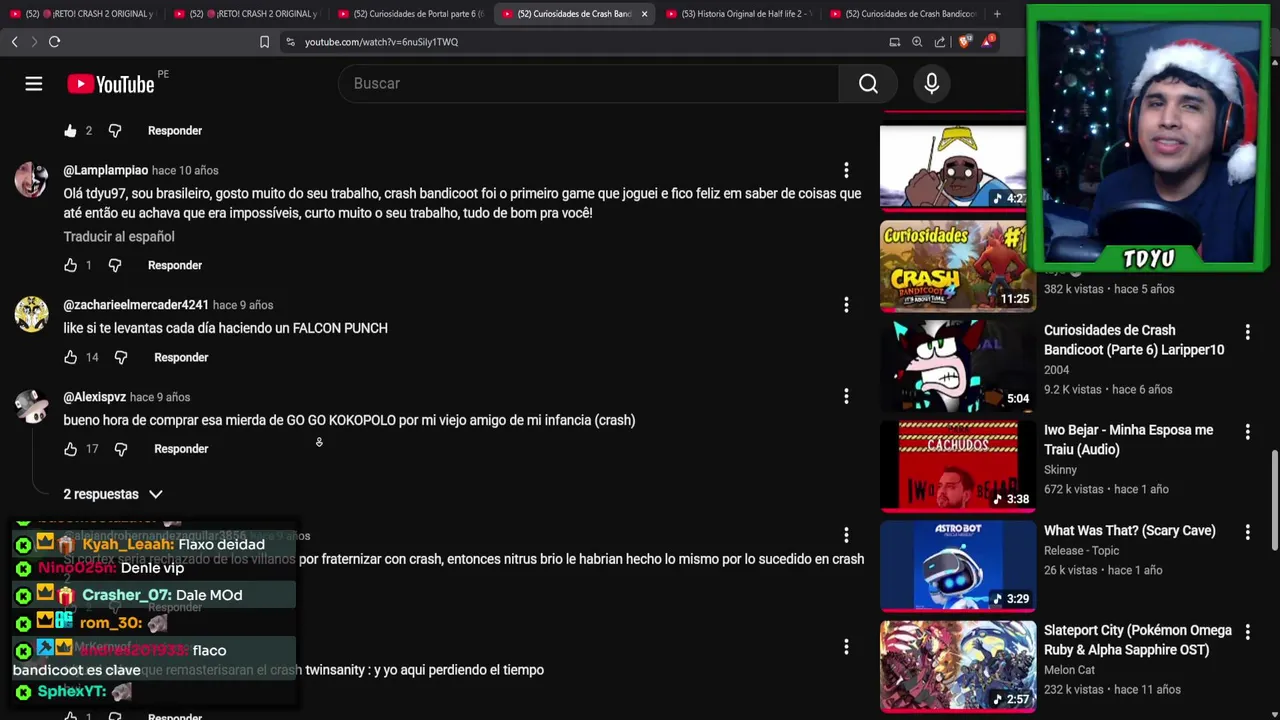Go to the YouTube home logo

click(x=111, y=84)
